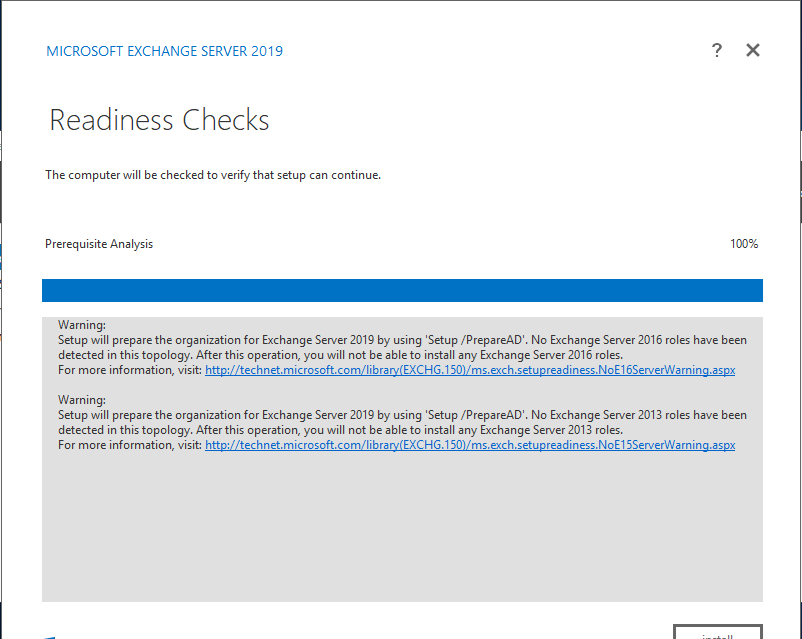Click the Prerequisite Analysis progress bar
The height and width of the screenshot is (639, 802).
[402, 290]
